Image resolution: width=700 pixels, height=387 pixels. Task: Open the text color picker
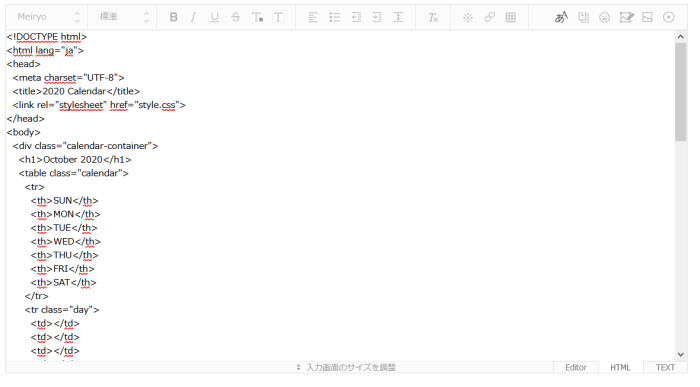click(257, 17)
